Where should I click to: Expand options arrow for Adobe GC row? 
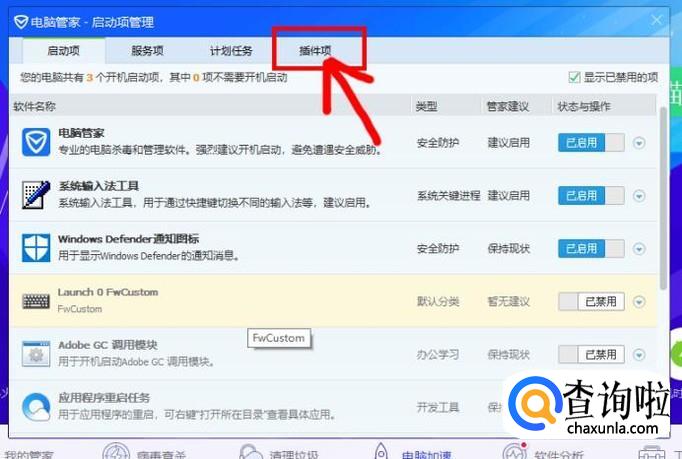coord(639,355)
